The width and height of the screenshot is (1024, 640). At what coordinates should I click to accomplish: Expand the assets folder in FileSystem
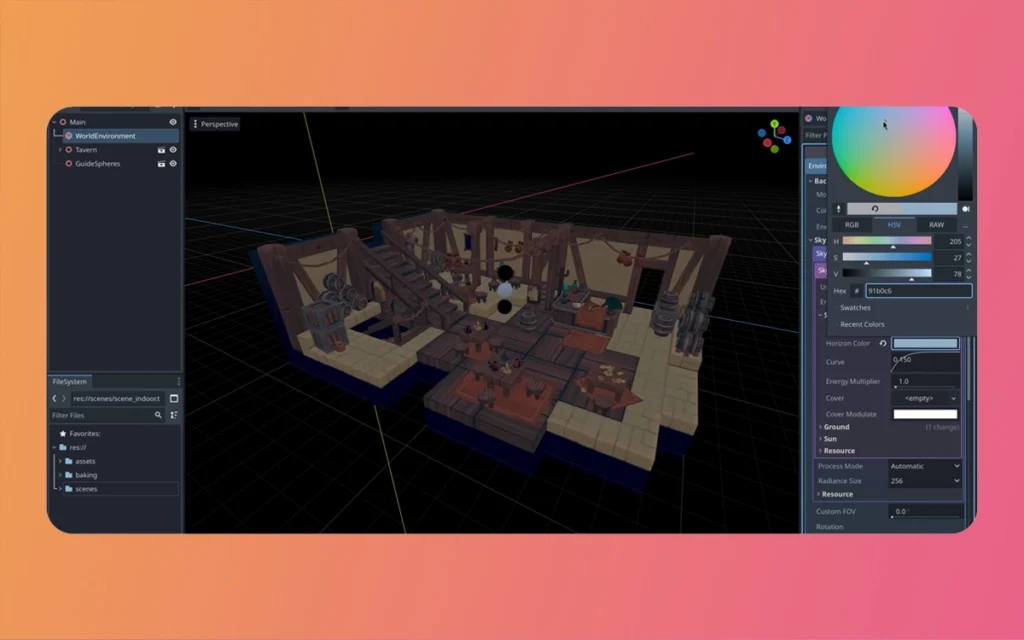(60, 461)
